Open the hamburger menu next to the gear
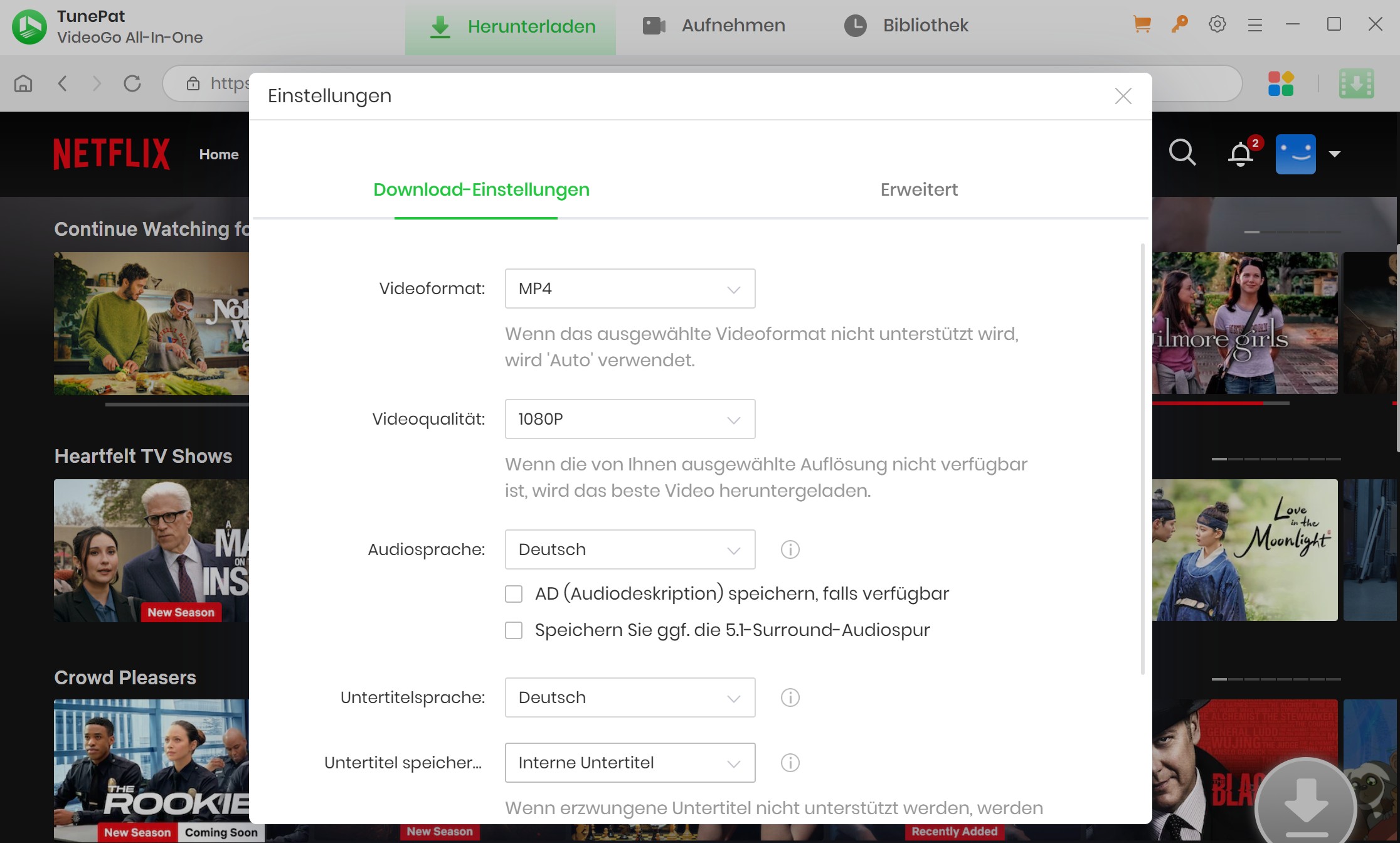1400x843 pixels. point(1255,24)
